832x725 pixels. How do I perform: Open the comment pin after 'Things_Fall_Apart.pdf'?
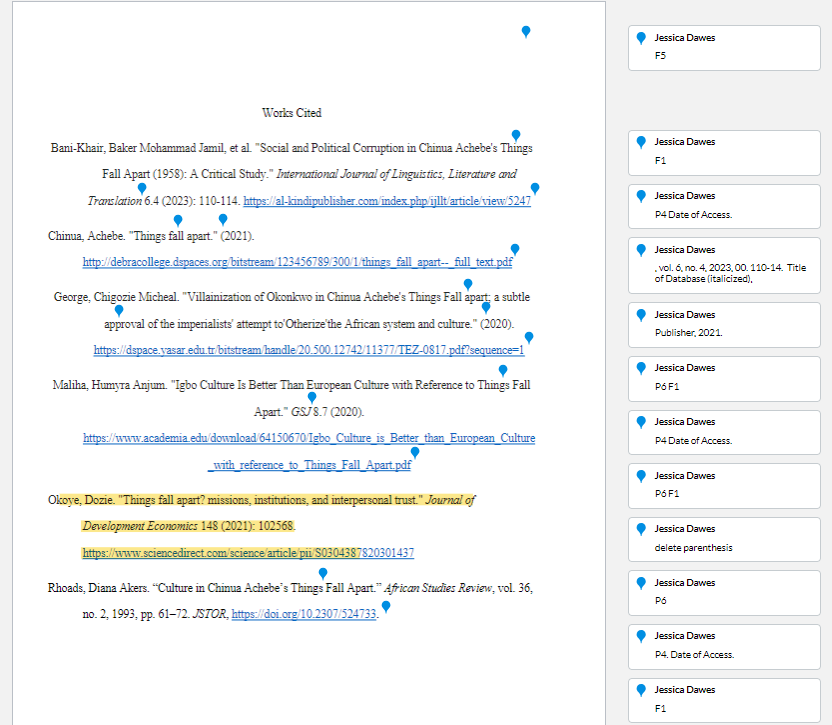click(x=415, y=452)
